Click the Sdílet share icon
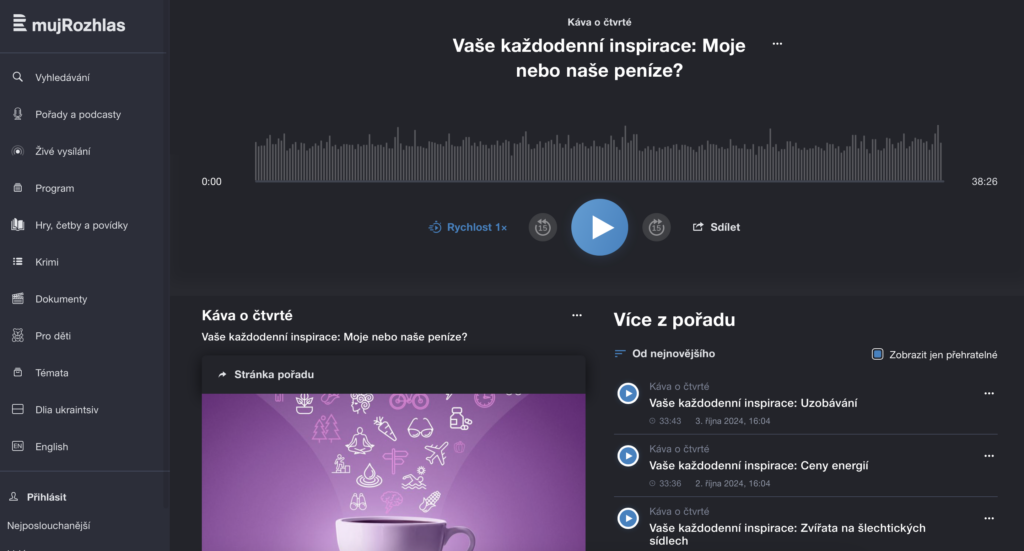 [698, 227]
